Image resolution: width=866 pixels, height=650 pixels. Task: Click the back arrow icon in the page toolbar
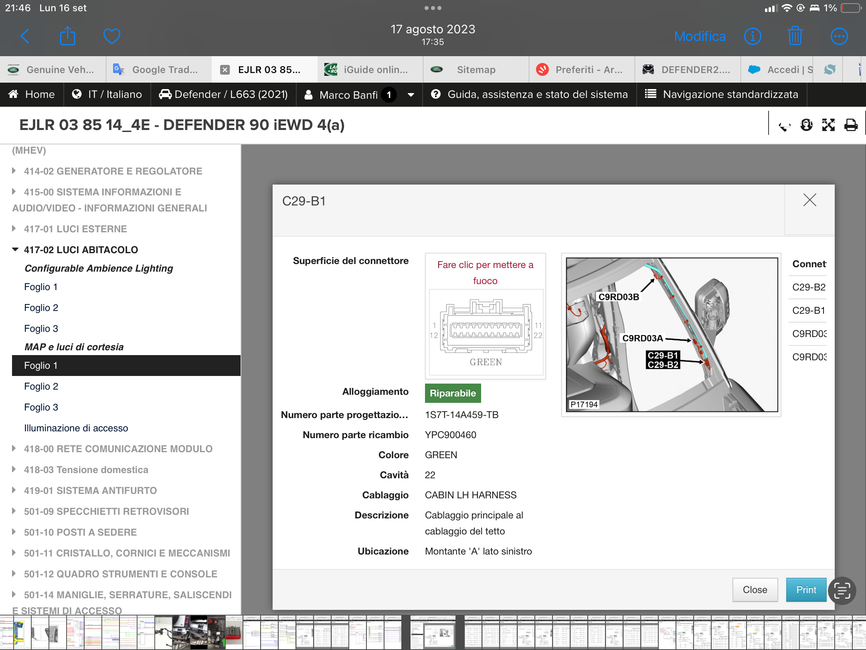tap(784, 125)
